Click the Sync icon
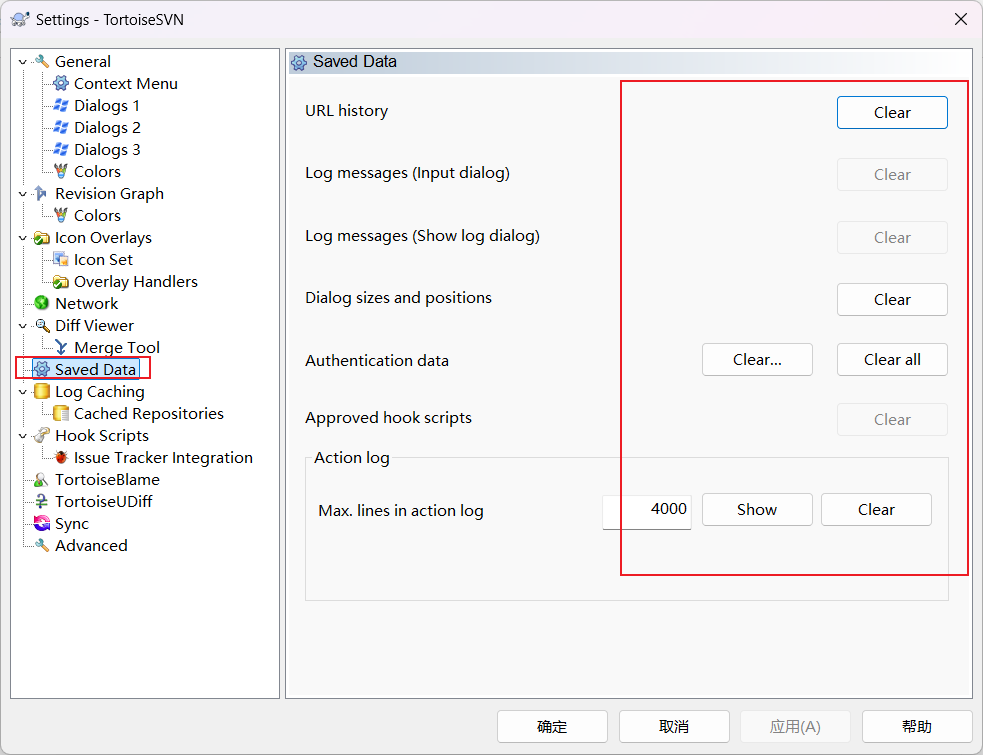 pos(41,524)
